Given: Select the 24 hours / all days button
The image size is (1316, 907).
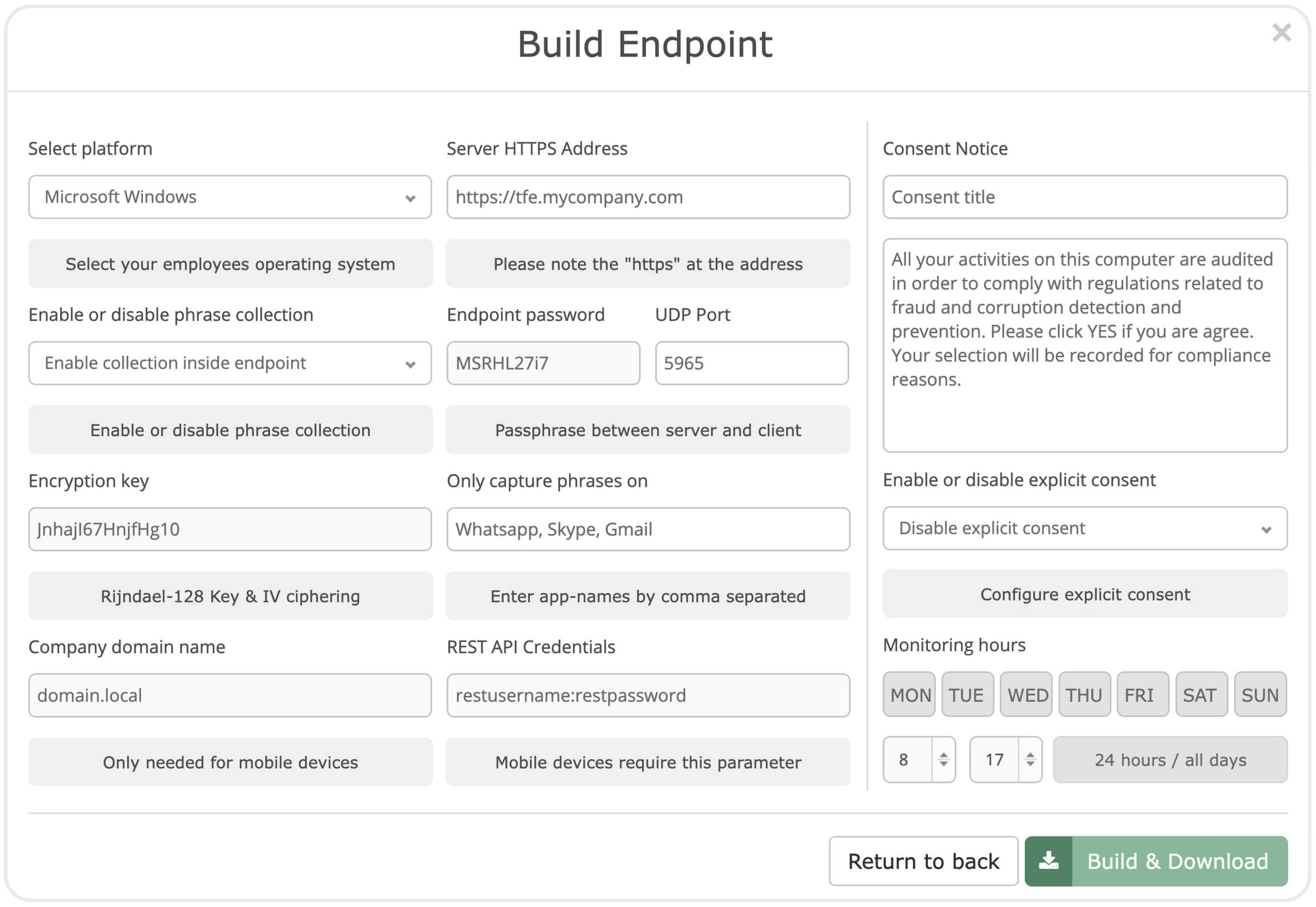Looking at the screenshot, I should [1170, 759].
